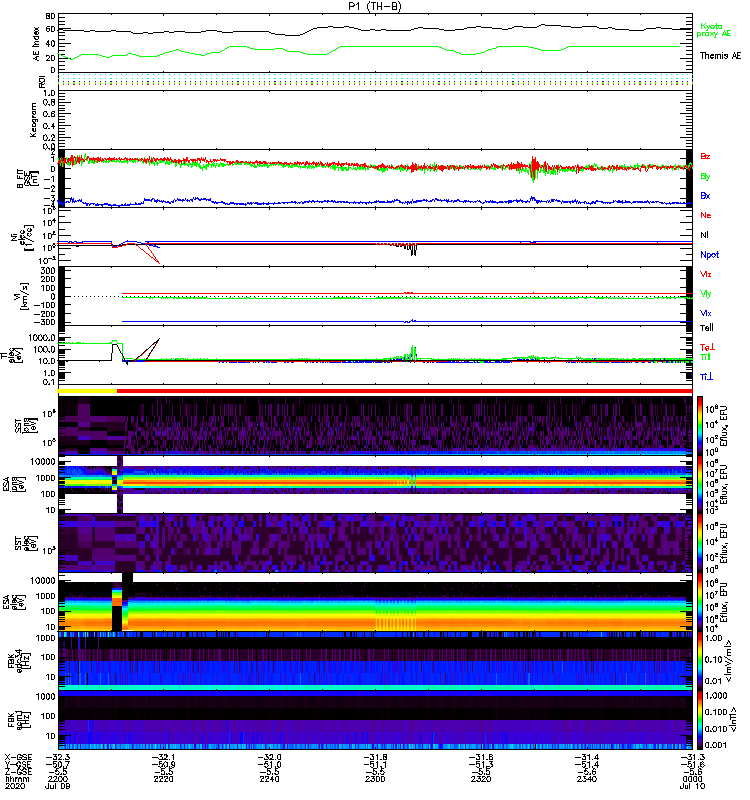Click the -31.4 X-GSE value
This screenshot has height=800, width=750.
coord(586,758)
